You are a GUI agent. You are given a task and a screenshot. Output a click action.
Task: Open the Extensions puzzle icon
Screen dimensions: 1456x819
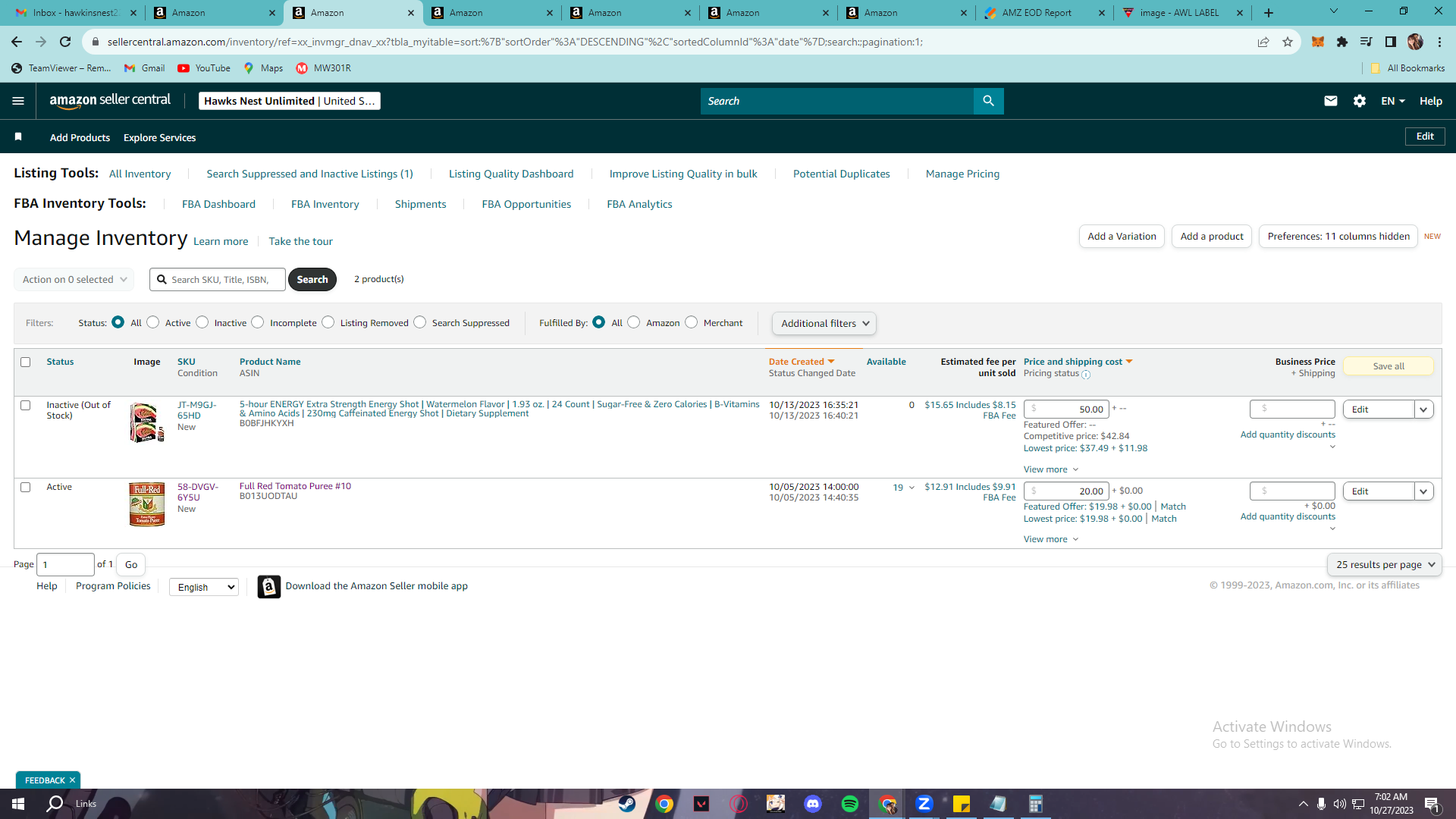pyautogui.click(x=1342, y=42)
